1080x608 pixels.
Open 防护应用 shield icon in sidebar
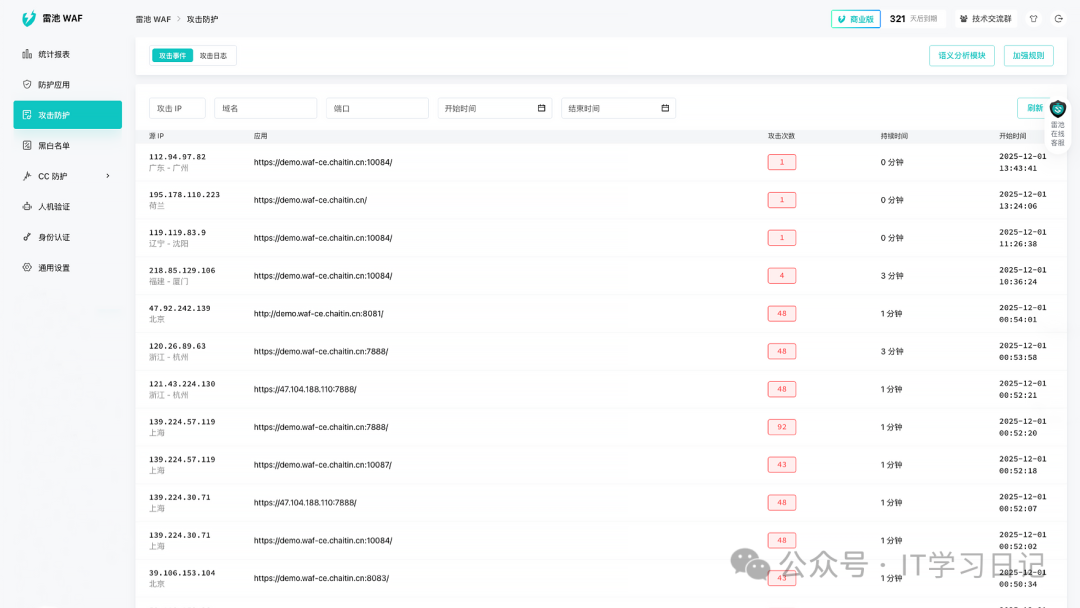pyautogui.click(x=28, y=85)
